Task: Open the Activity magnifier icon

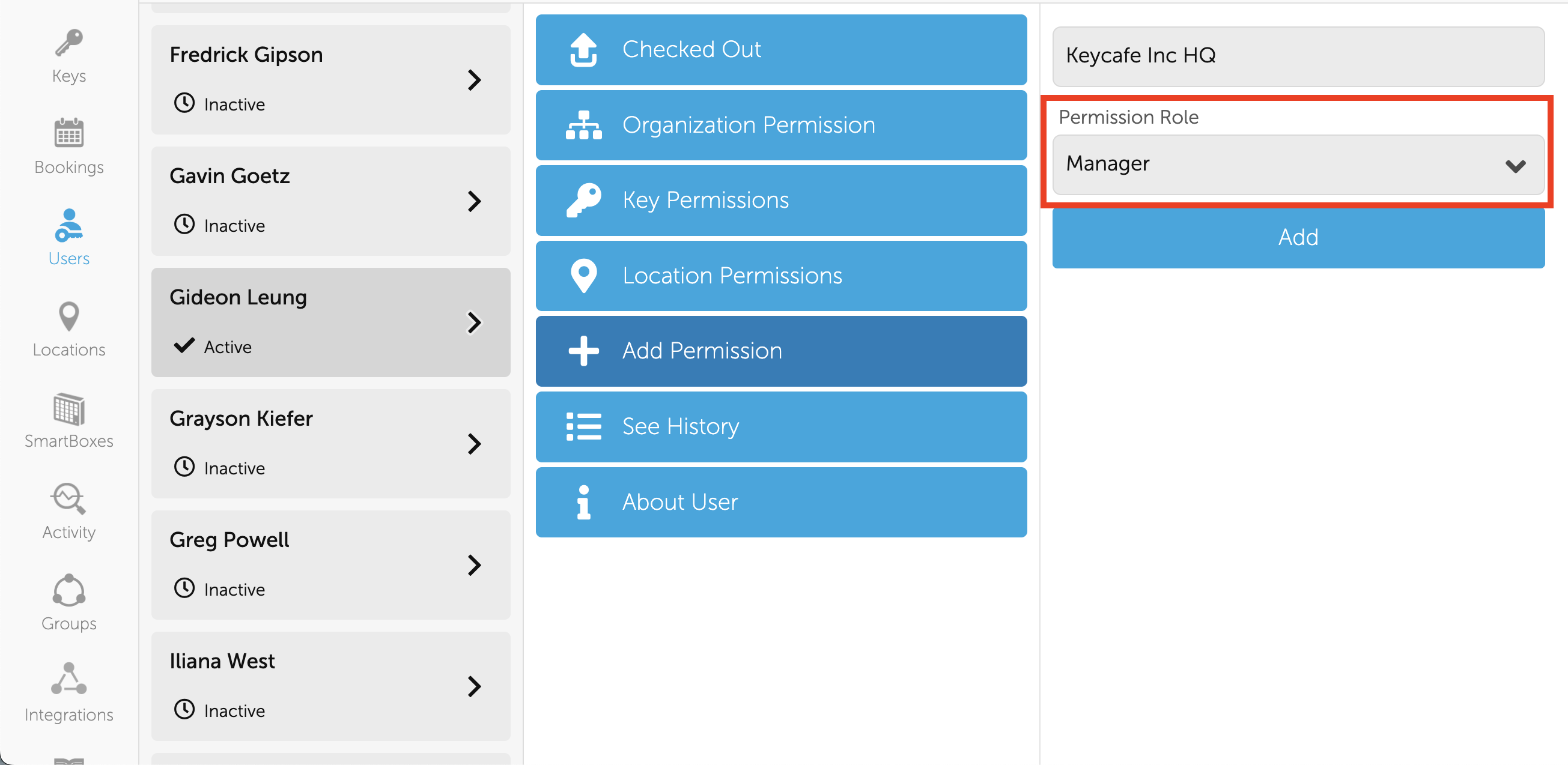Action: coord(68,498)
